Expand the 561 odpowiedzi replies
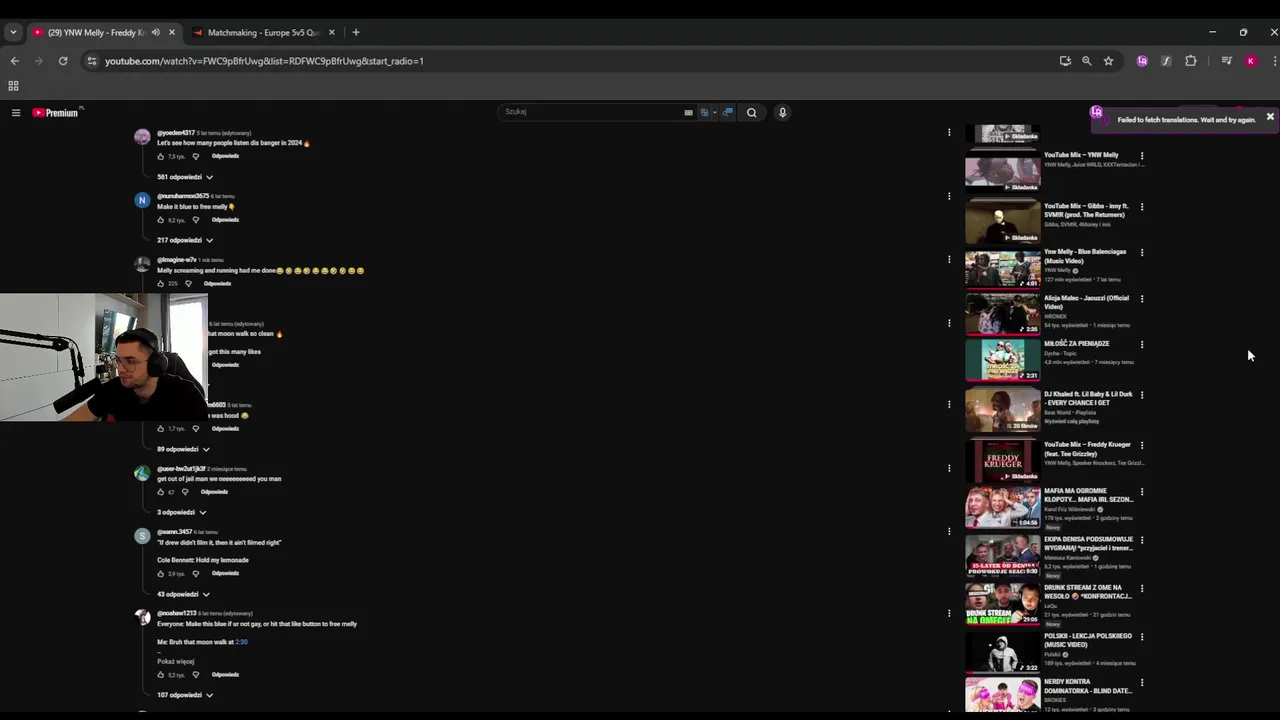Viewport: 1280px width, 720px height. tap(185, 177)
